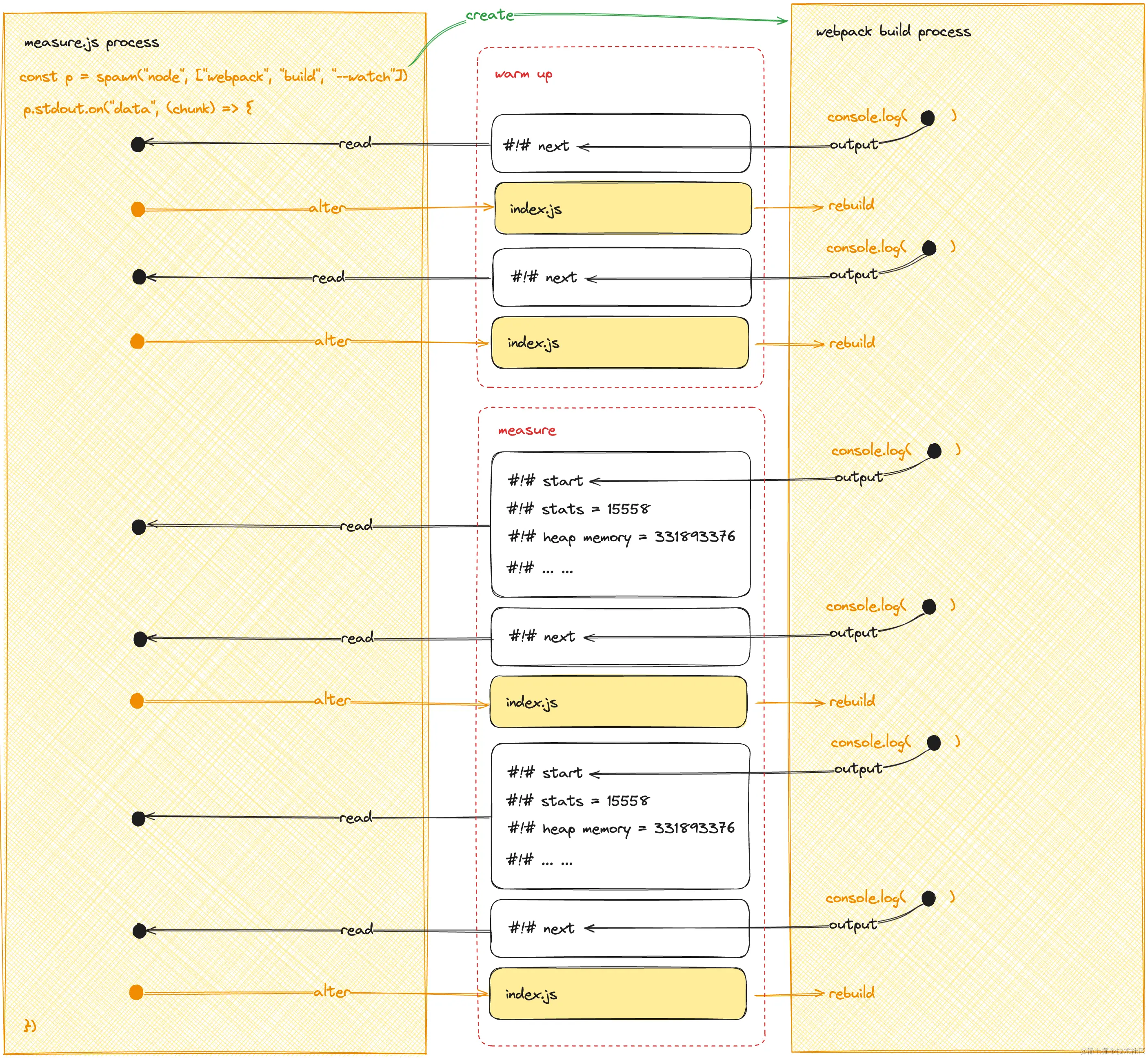Screen dimensions: 1148x1058
Task: Click the topmost orange alter endpoint dot
Action: (138, 209)
